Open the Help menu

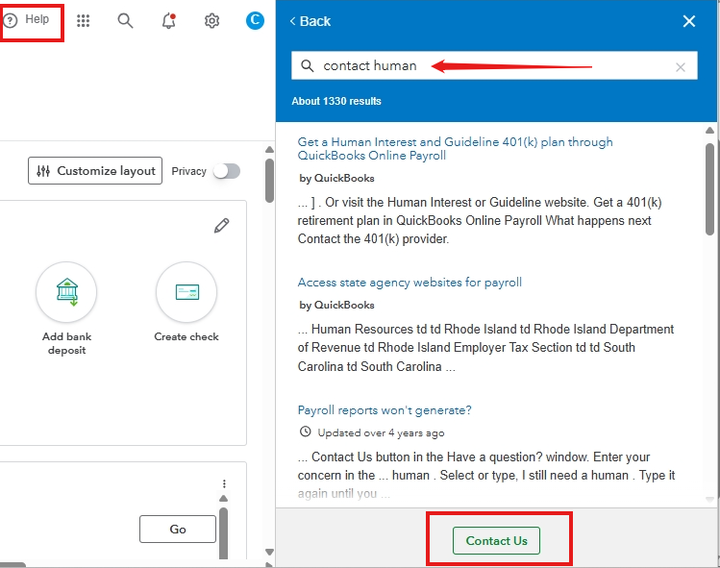[x=27, y=20]
